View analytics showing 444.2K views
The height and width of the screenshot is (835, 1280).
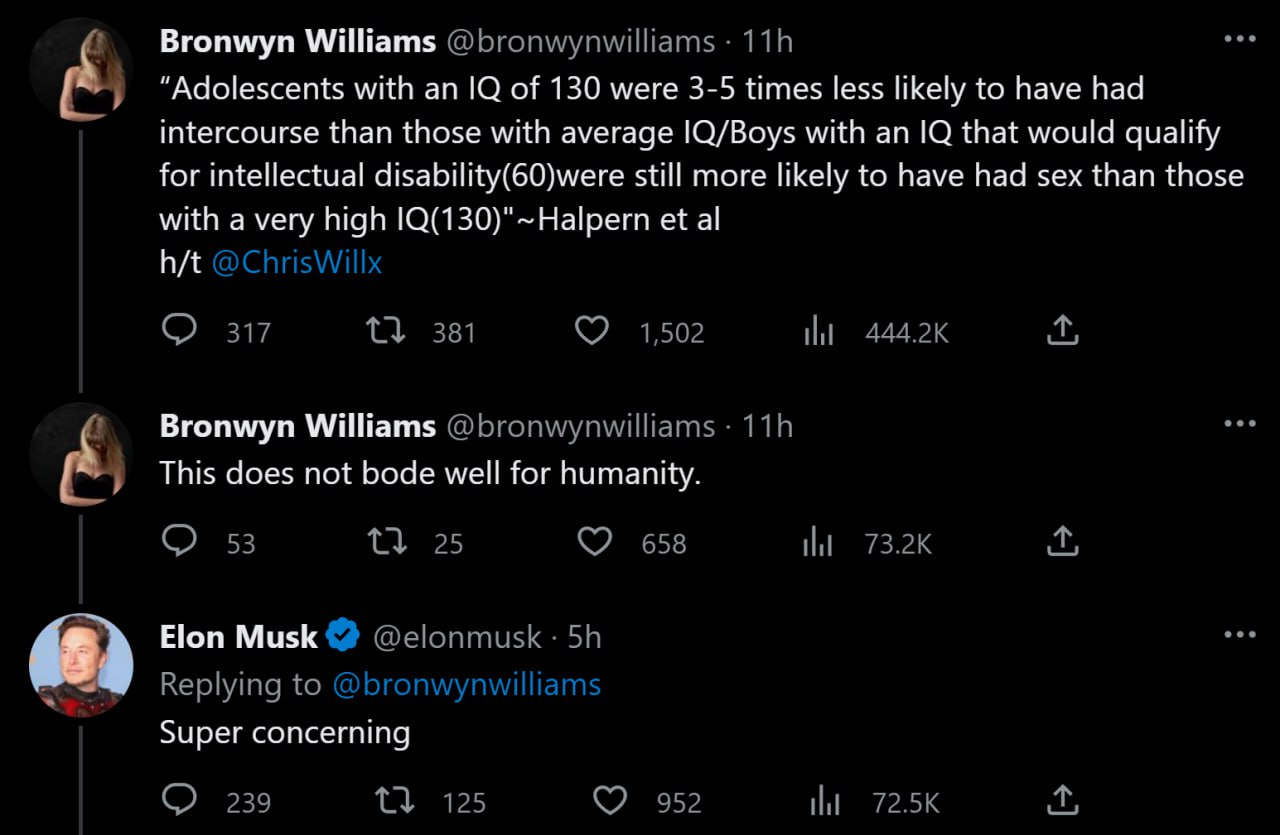[818, 331]
